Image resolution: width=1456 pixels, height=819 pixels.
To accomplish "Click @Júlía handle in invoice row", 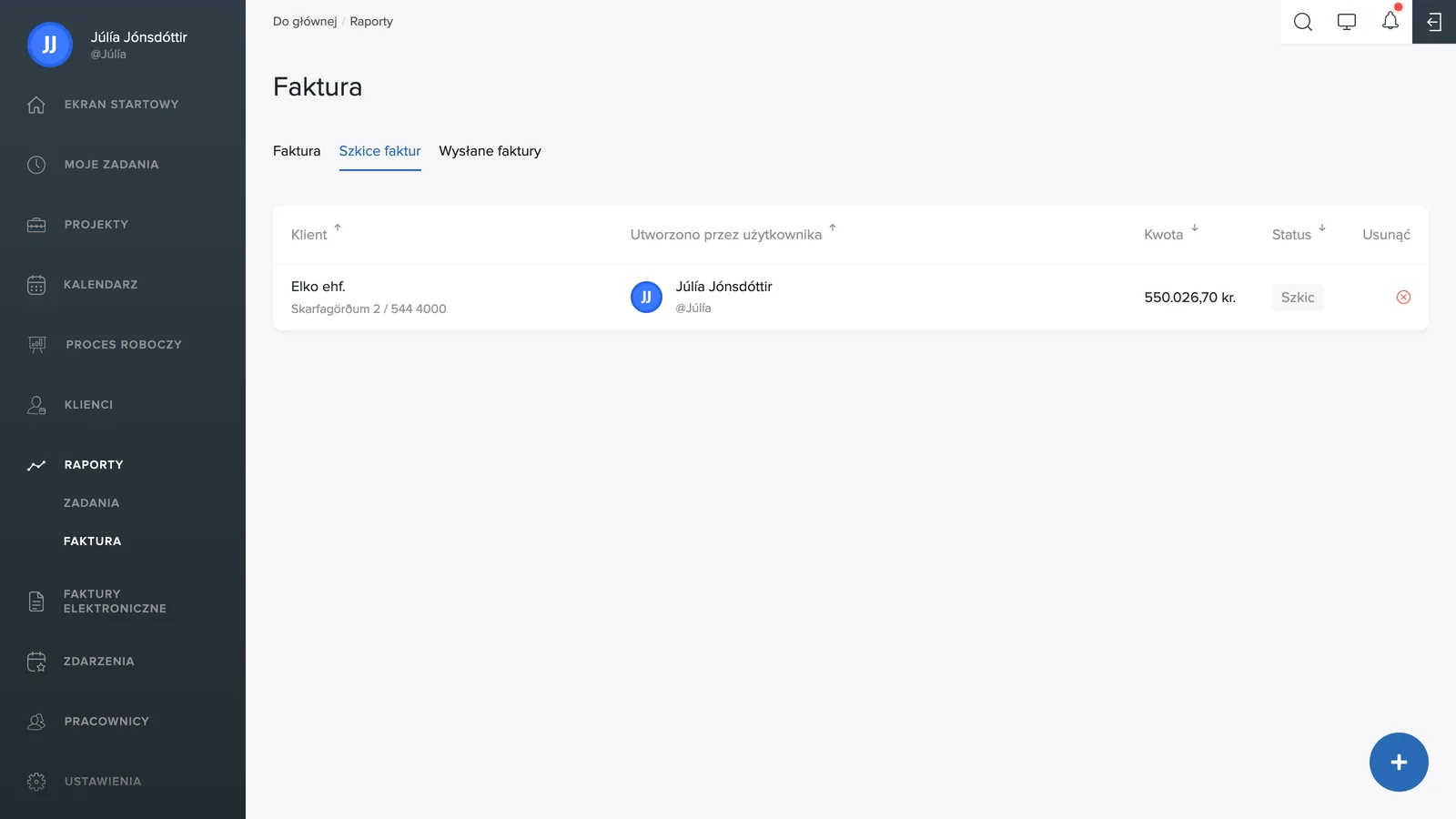I will tap(693, 308).
